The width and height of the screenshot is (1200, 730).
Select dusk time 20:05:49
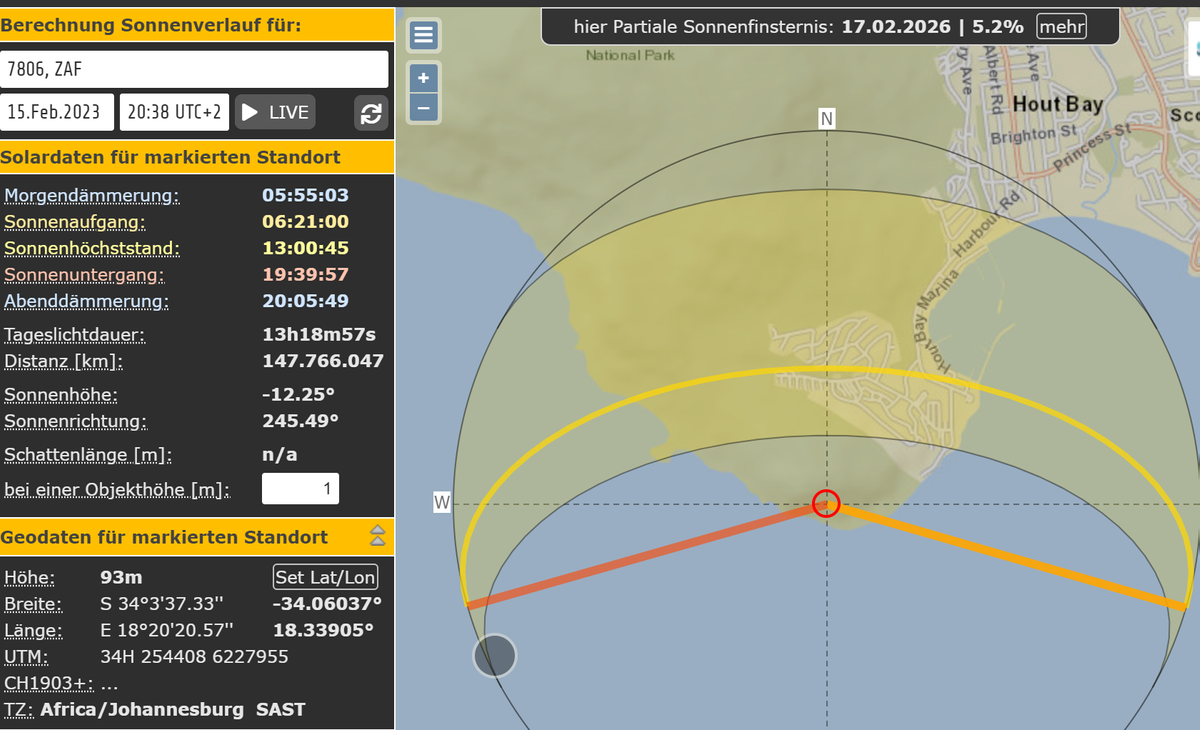pos(305,301)
